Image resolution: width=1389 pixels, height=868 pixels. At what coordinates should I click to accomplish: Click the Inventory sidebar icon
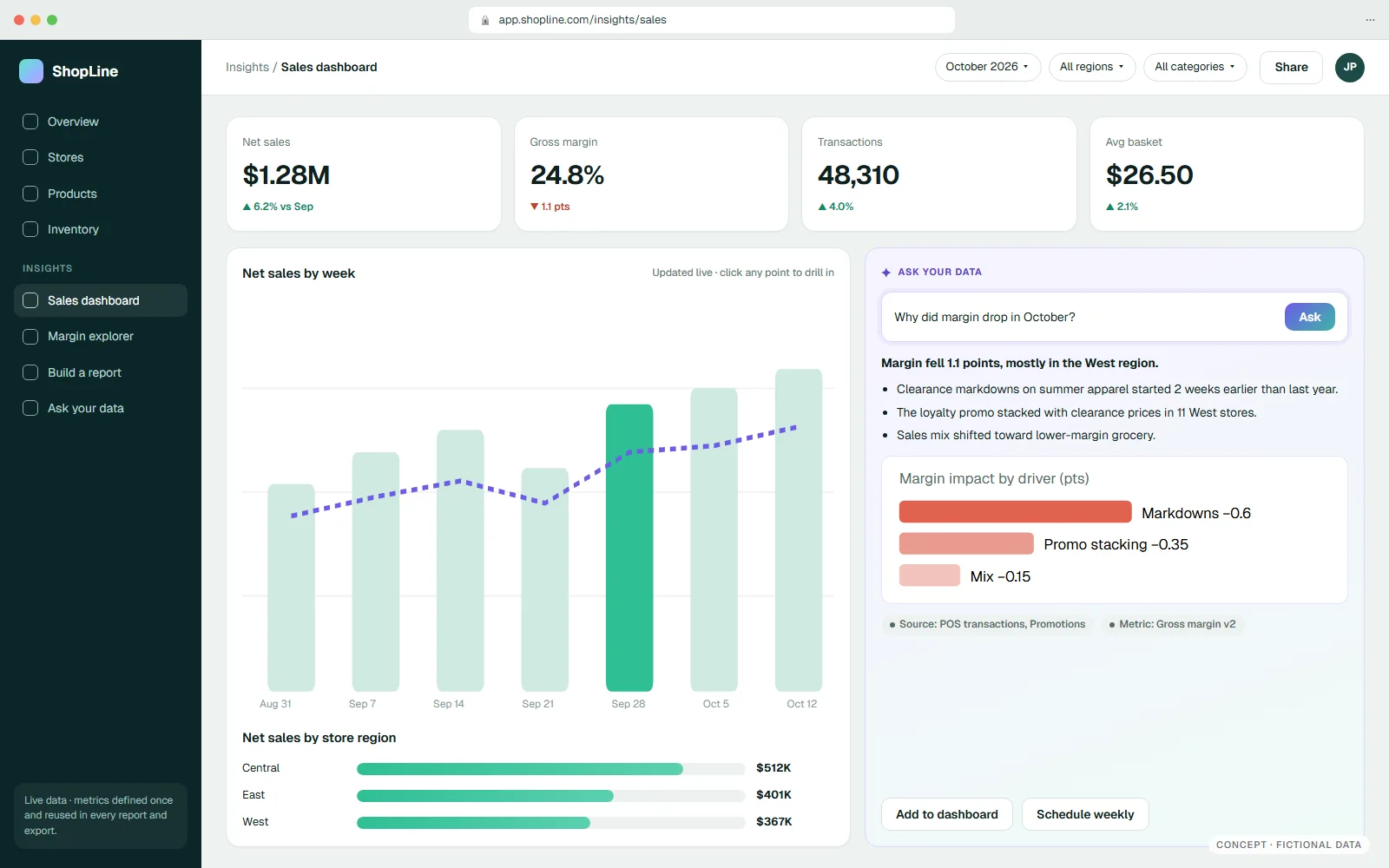point(30,229)
